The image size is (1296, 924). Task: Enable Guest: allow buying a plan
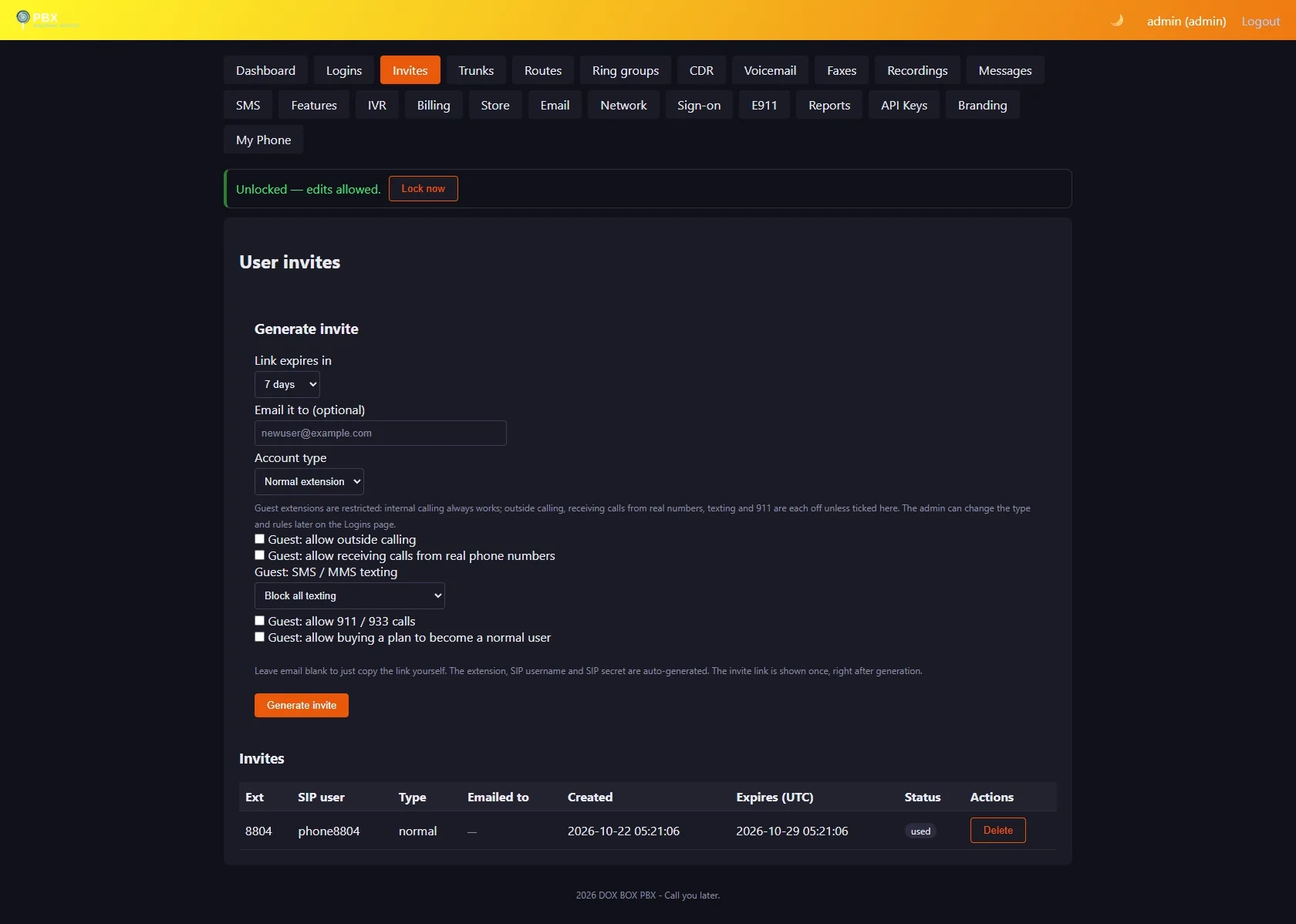coord(260,637)
